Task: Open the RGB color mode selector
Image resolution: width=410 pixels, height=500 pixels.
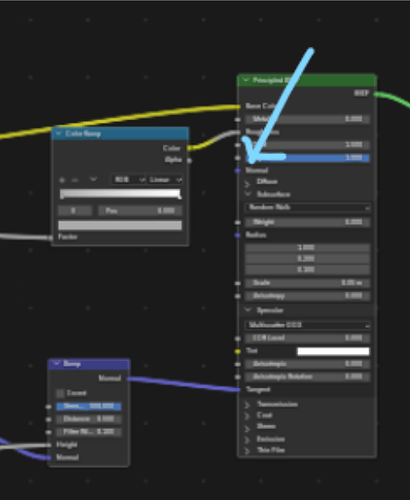Action: pos(129,180)
